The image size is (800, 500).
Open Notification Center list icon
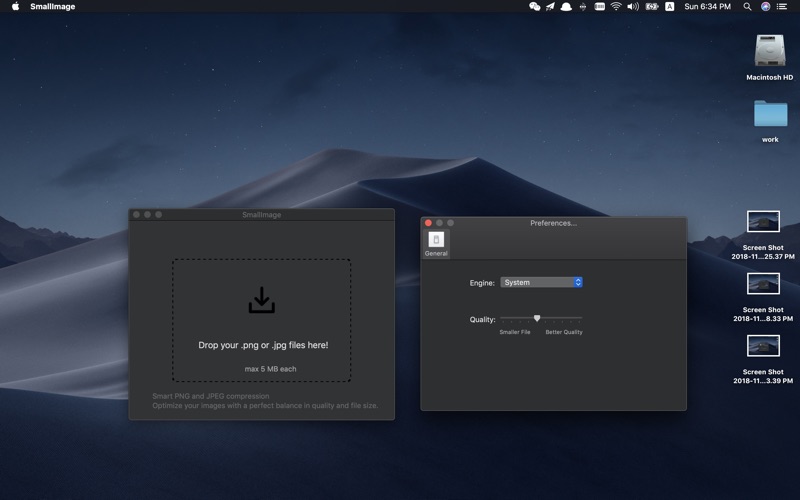[x=782, y=7]
